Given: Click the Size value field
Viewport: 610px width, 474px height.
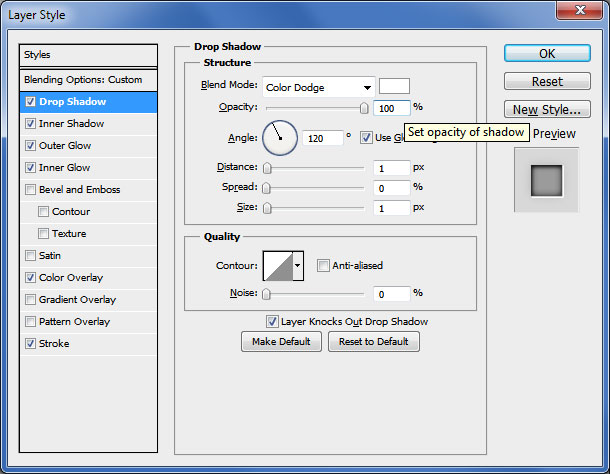Looking at the screenshot, I should tap(392, 209).
